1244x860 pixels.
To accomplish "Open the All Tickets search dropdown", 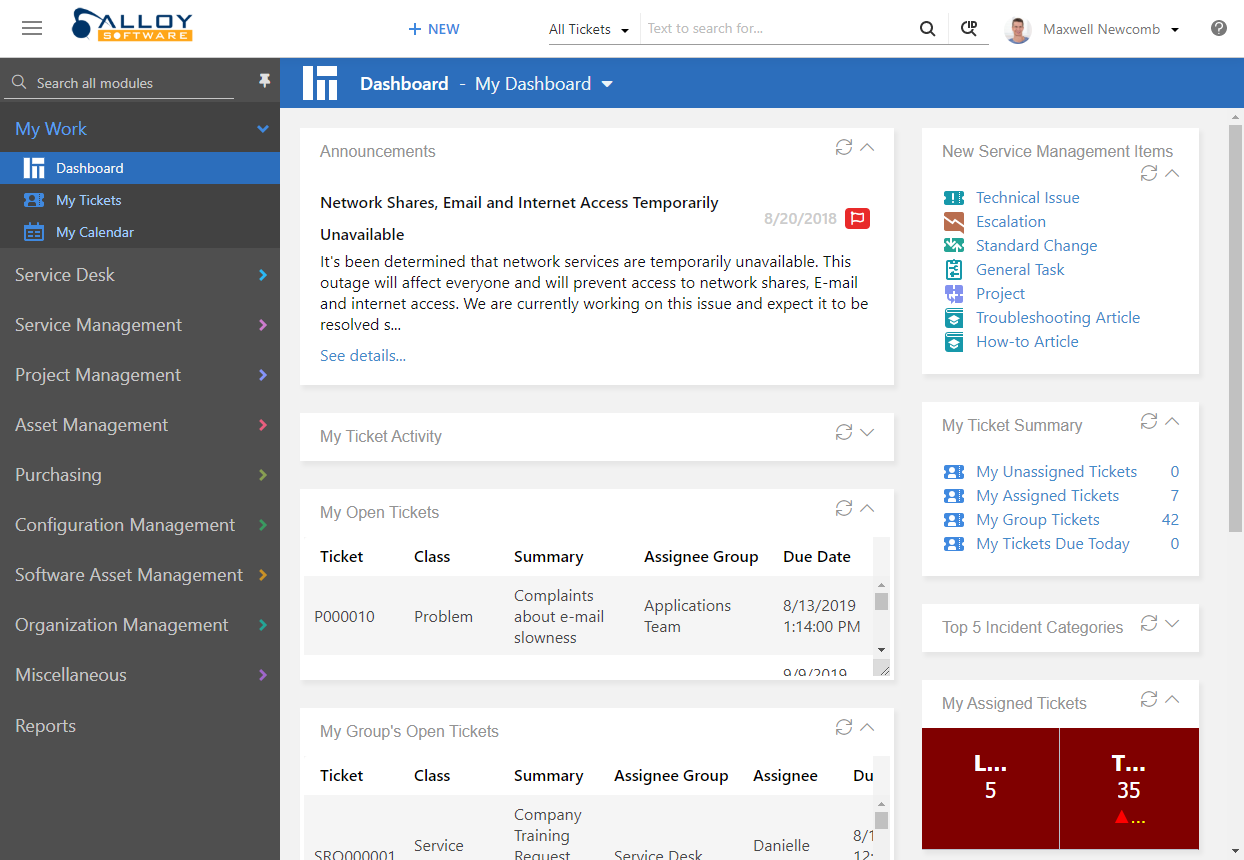I will pos(588,29).
